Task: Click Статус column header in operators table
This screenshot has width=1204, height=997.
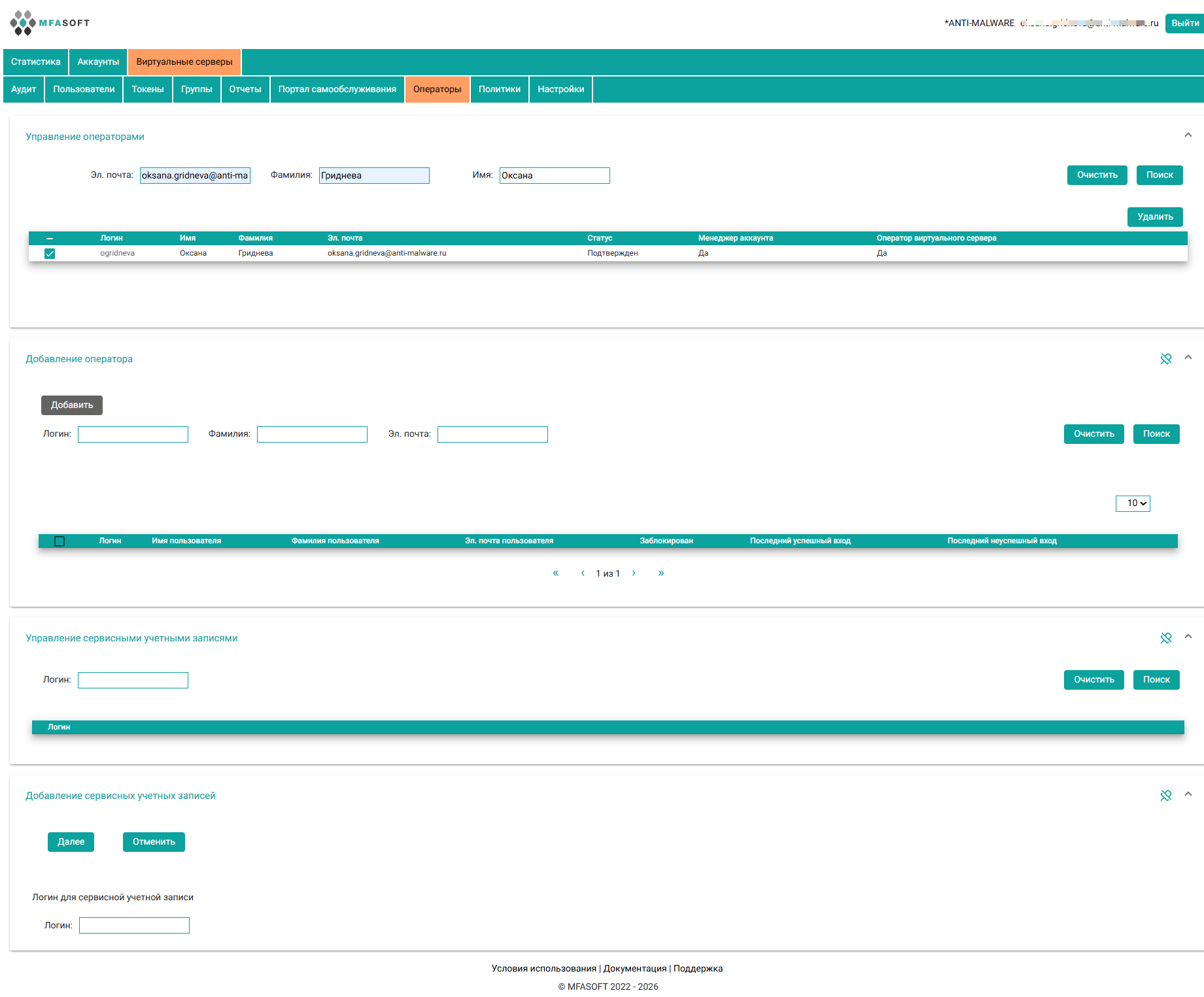Action: 600,239
